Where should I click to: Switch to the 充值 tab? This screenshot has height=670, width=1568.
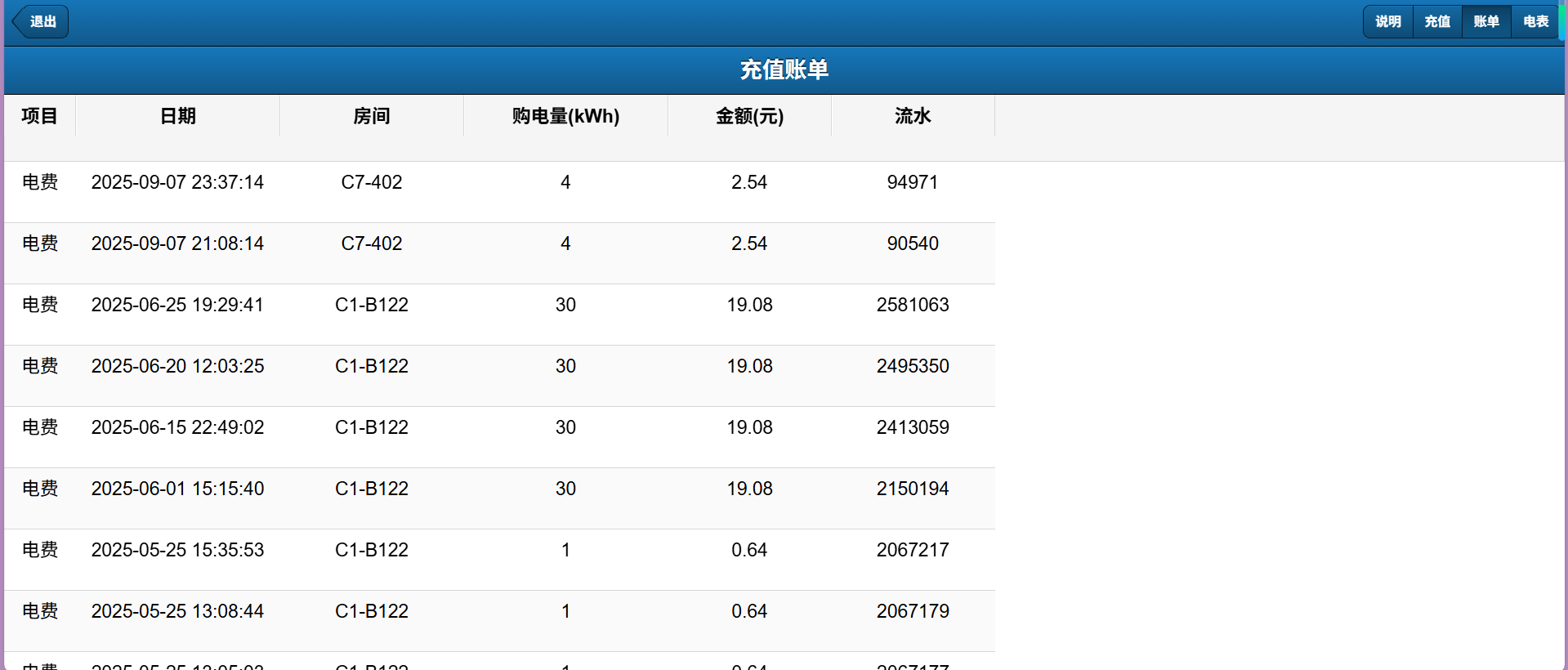pyautogui.click(x=1436, y=22)
